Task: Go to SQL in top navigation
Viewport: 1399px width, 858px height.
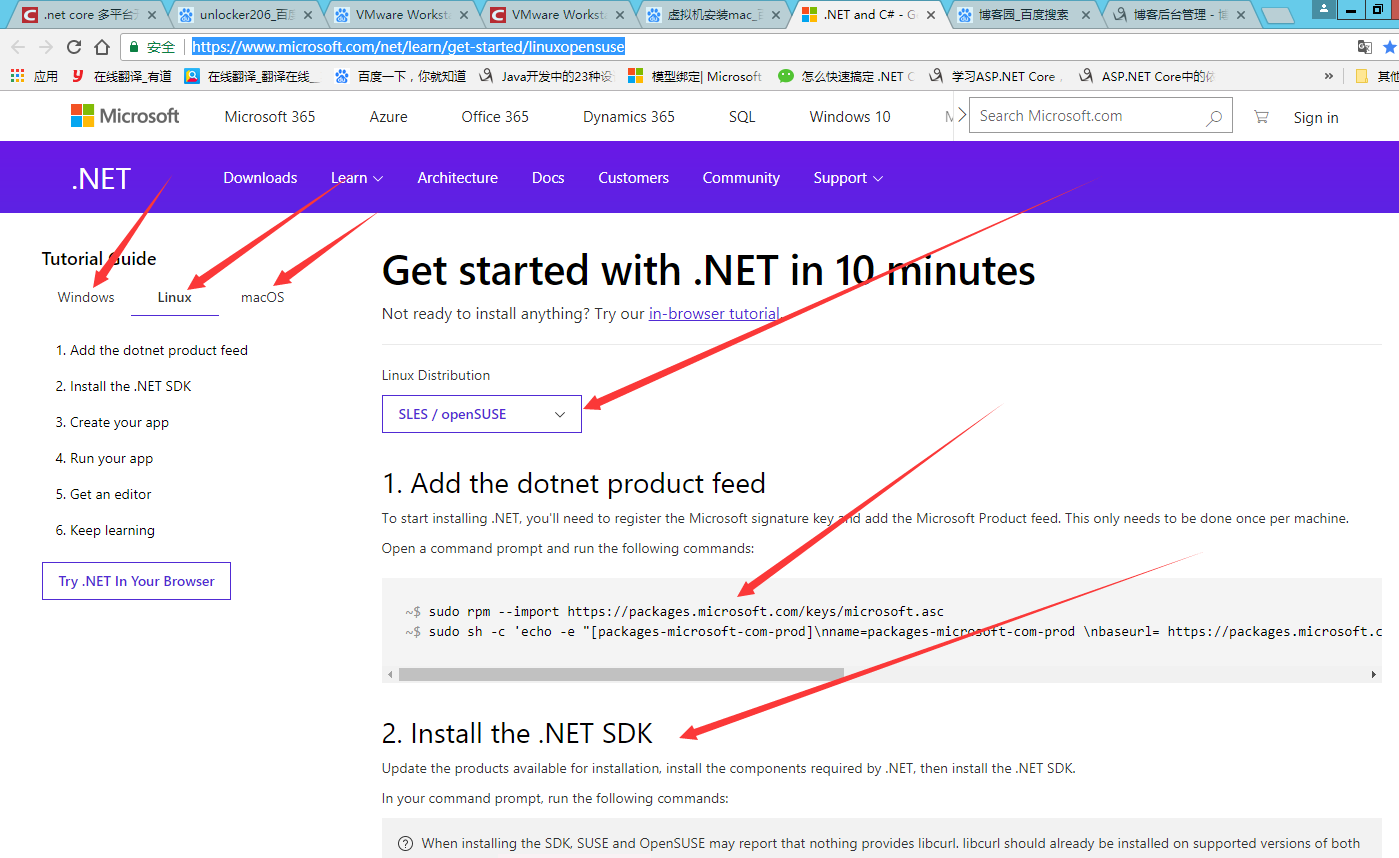Action: click(742, 117)
